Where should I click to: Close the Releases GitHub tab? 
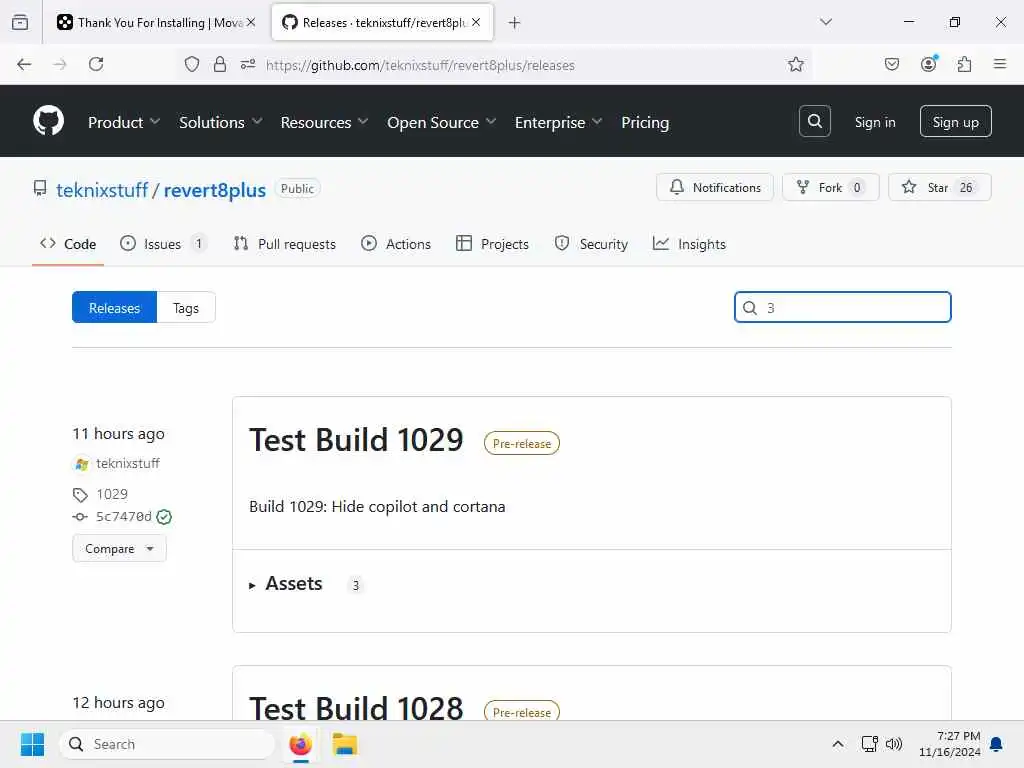pos(476,22)
